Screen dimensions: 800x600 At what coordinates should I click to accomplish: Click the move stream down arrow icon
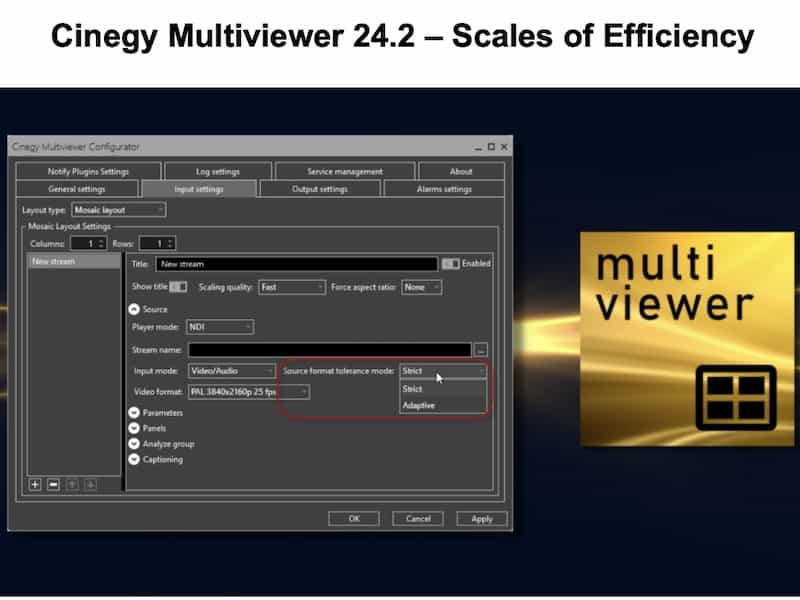click(x=90, y=484)
